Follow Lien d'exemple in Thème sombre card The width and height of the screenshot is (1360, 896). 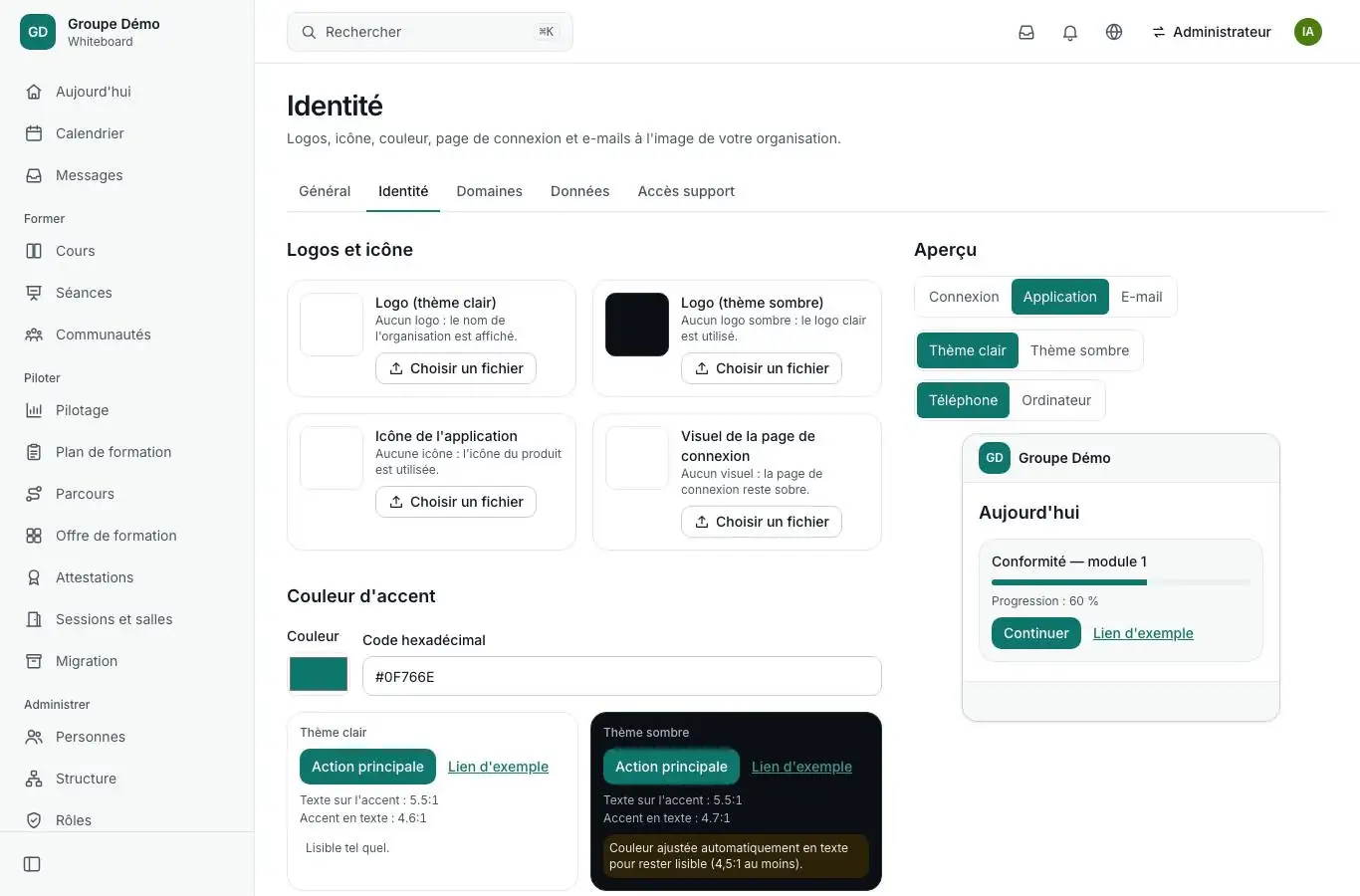coord(801,767)
